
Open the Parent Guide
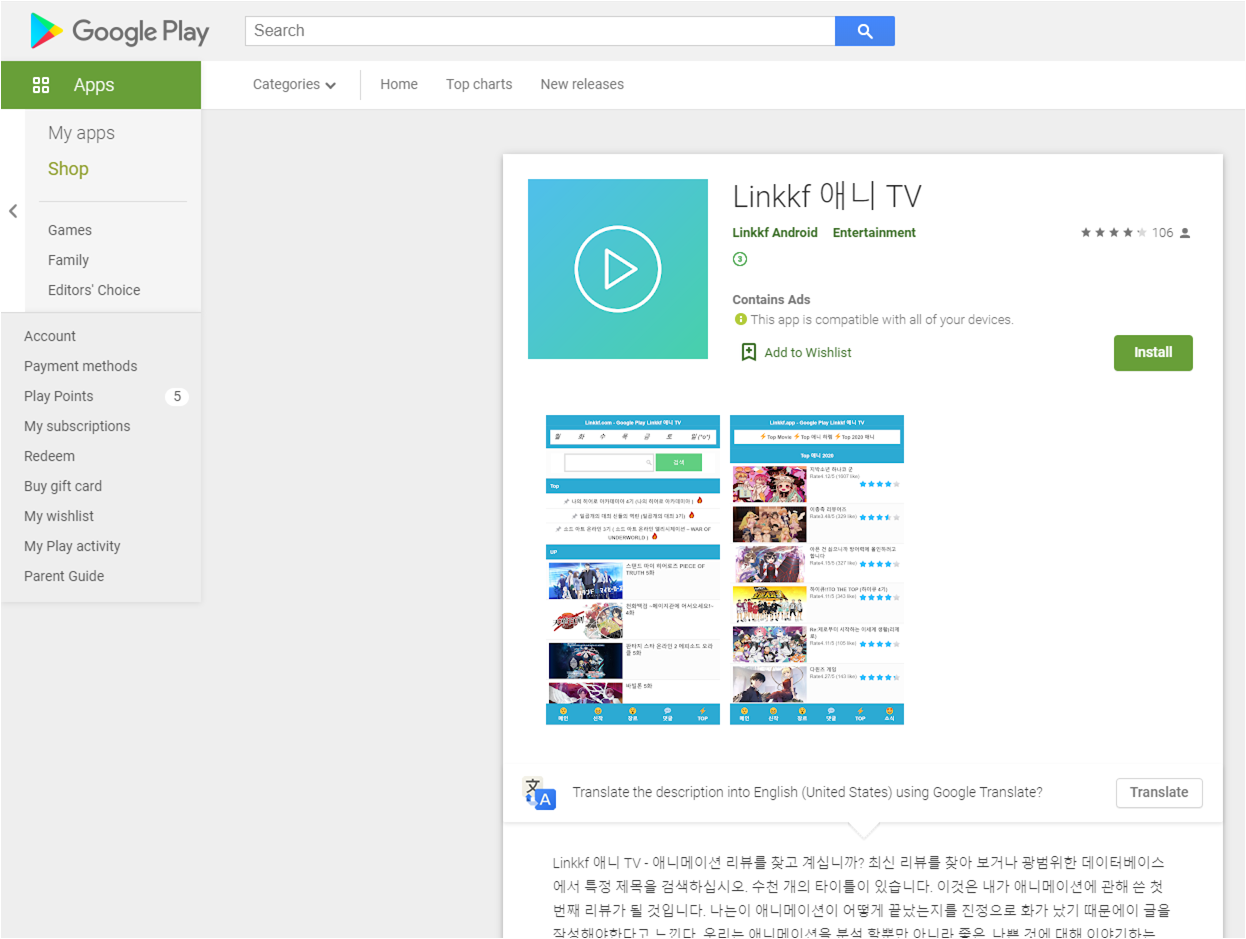point(64,576)
